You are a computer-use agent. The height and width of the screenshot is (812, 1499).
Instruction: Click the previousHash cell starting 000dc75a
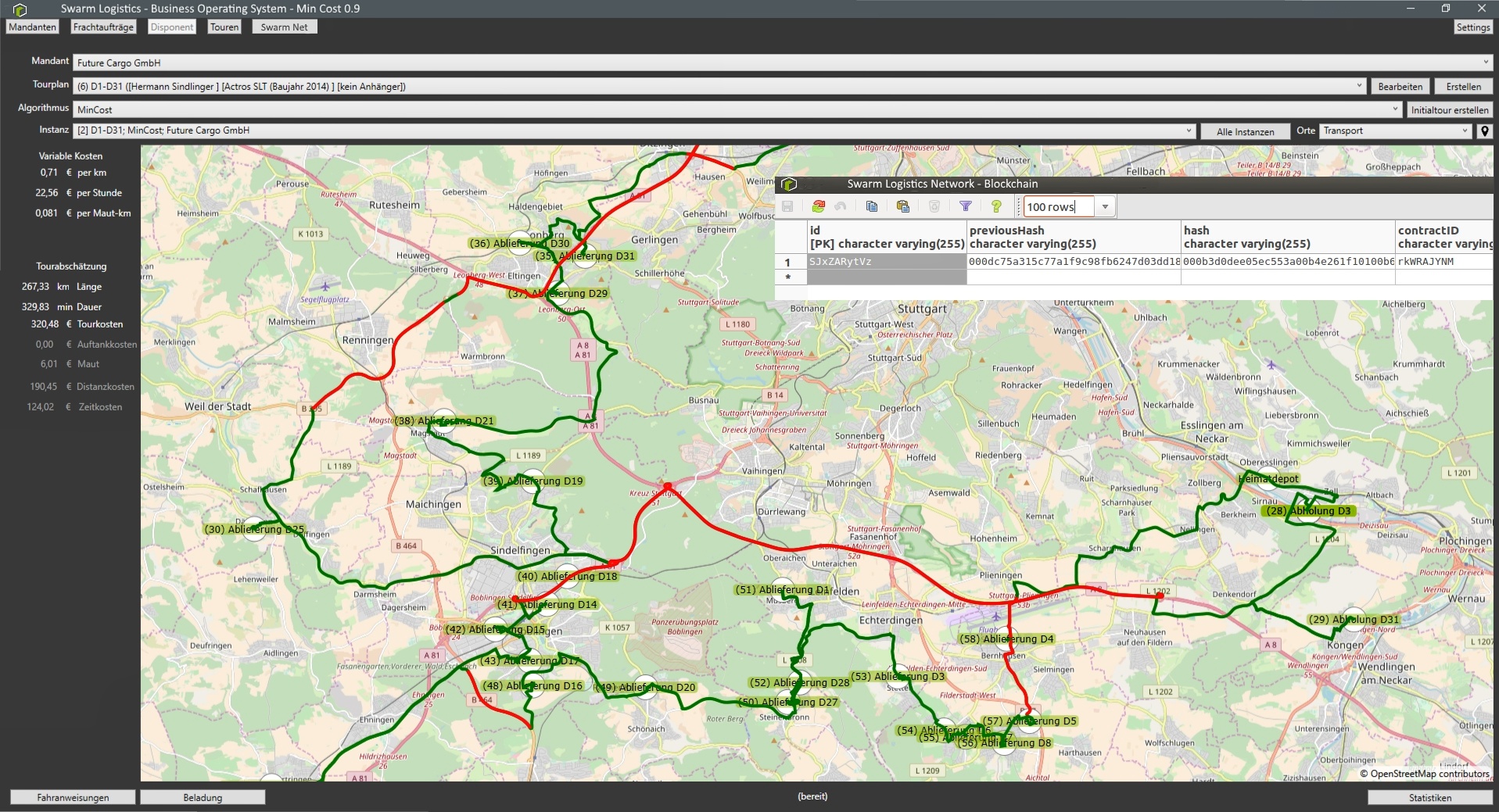pyautogui.click(x=1074, y=262)
